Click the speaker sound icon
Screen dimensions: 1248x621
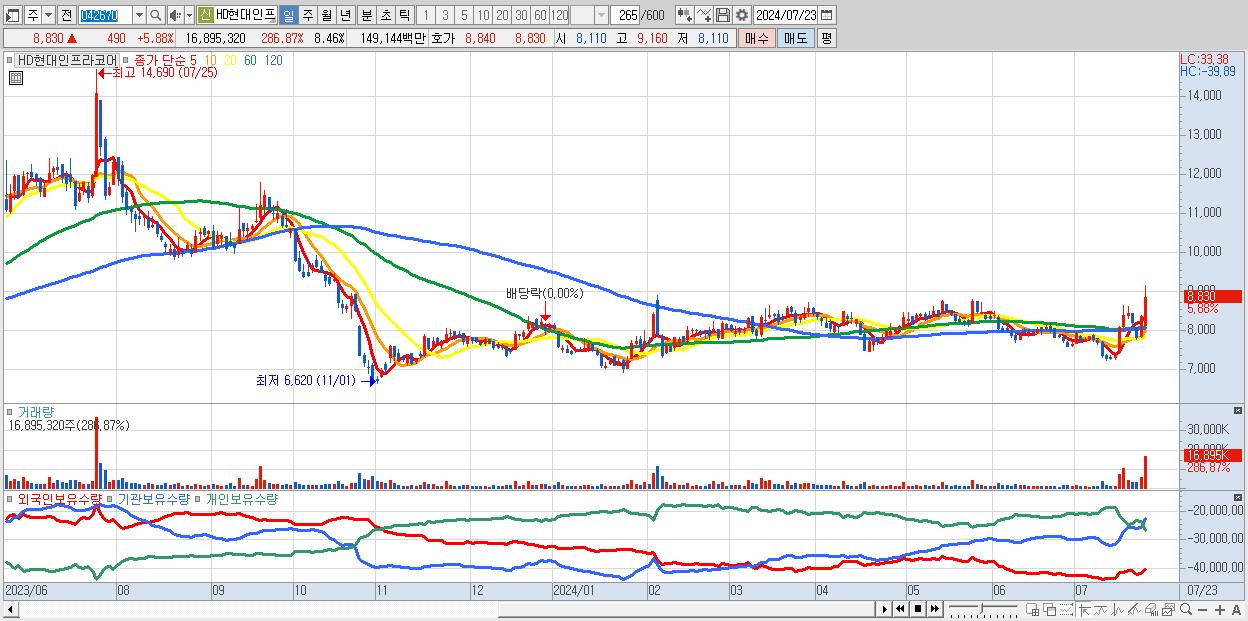tap(174, 15)
